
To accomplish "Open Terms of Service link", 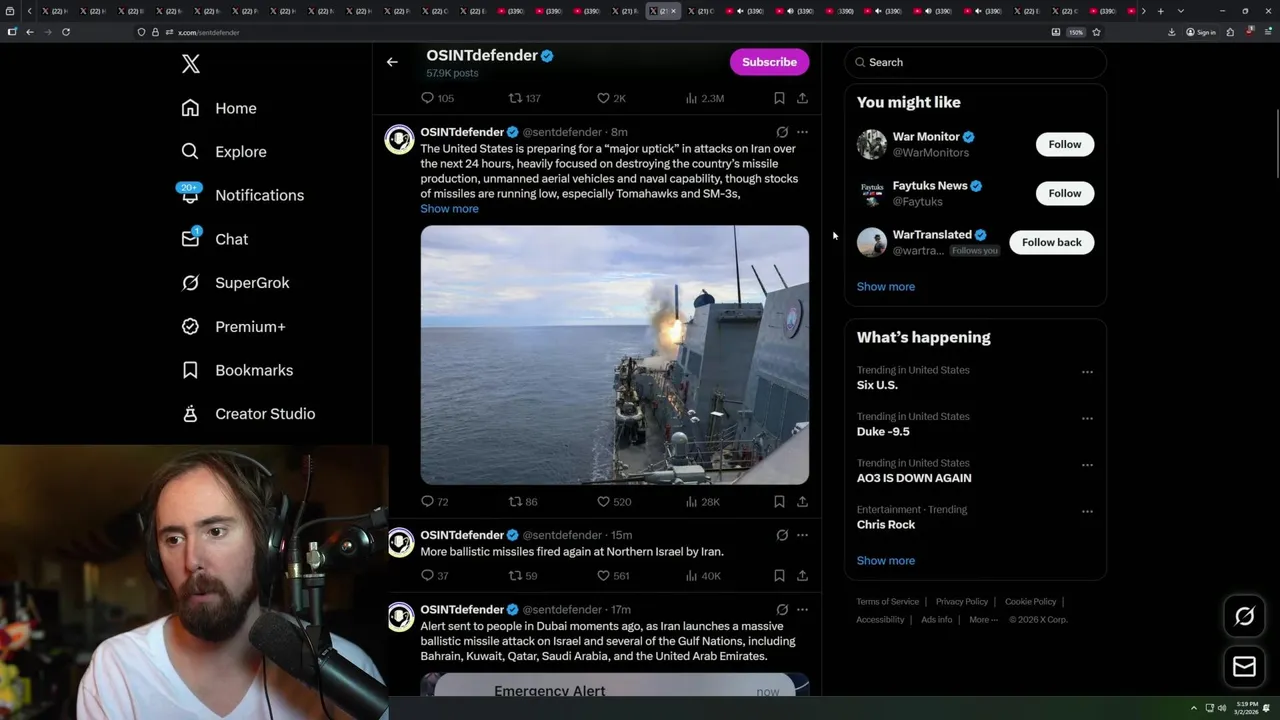I will pos(887,602).
